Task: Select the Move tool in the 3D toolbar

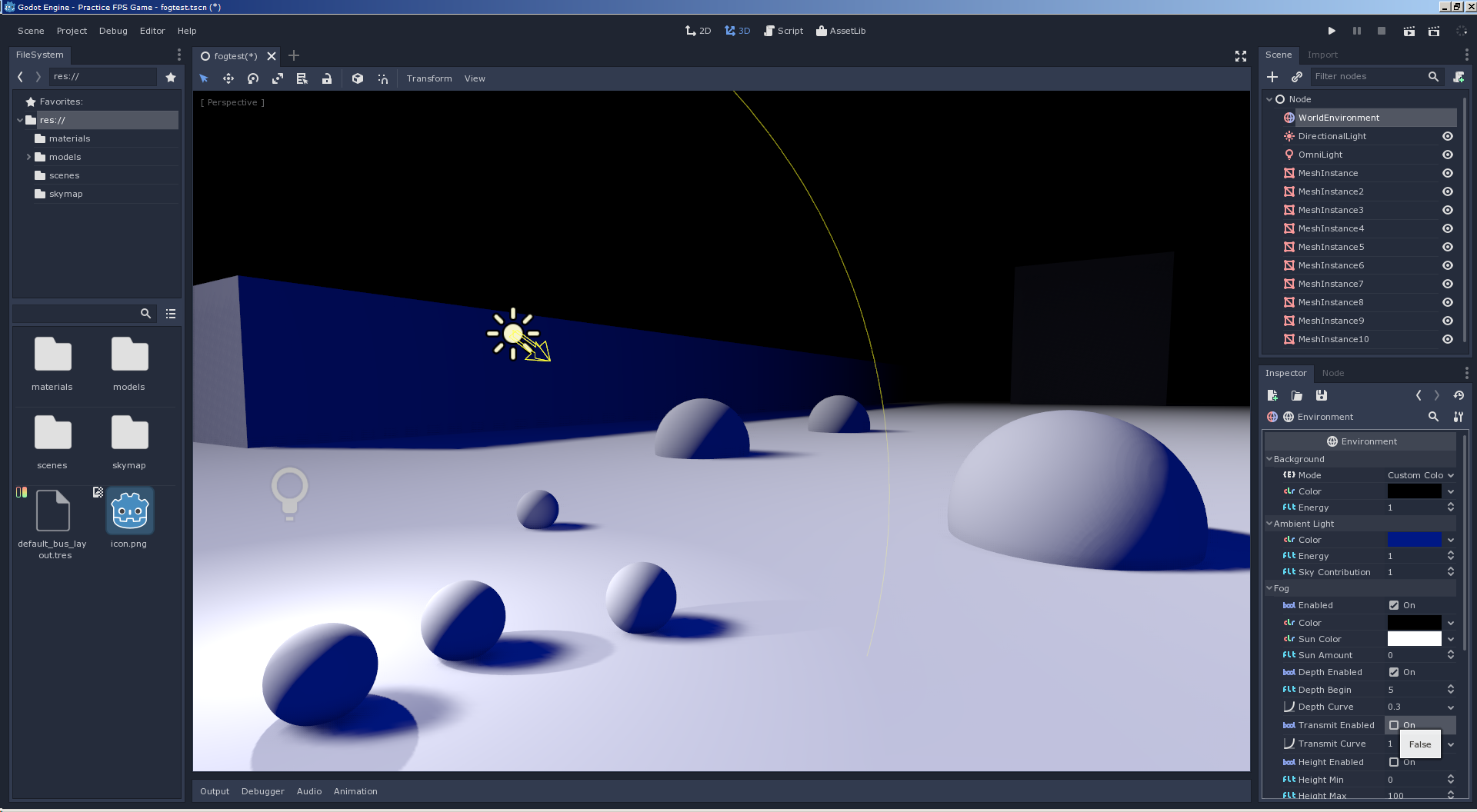Action: (x=228, y=78)
